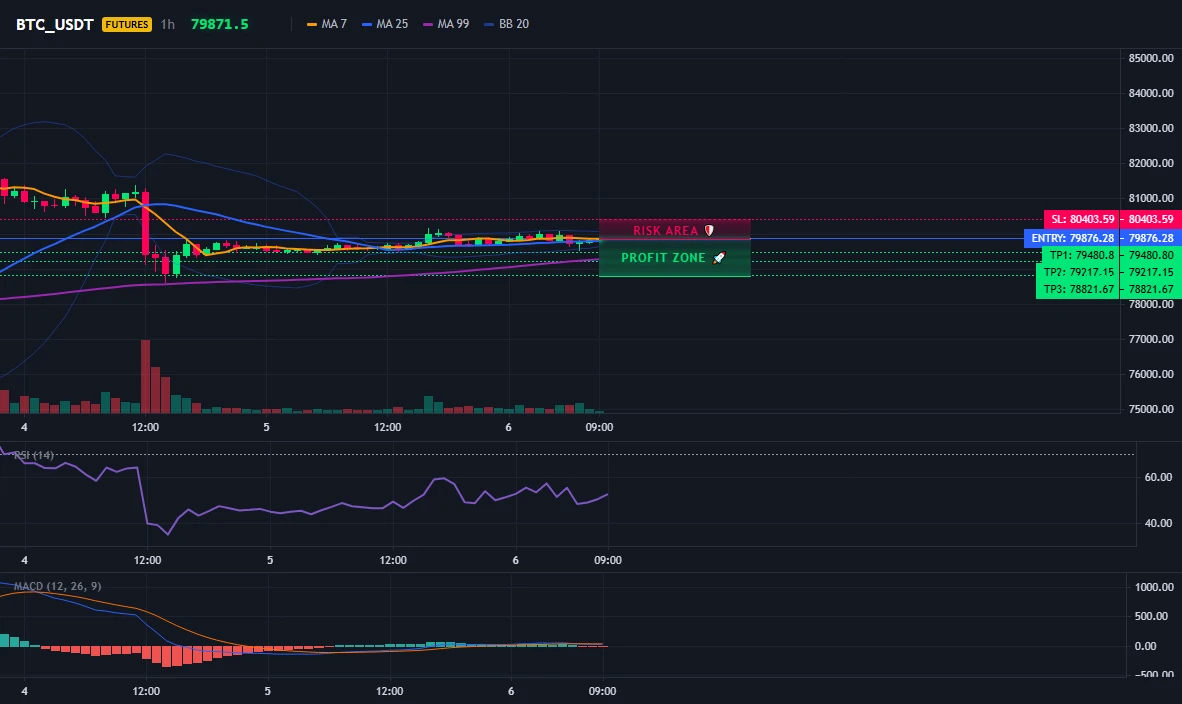Click the large red candle at 12:00 on day 4

pyautogui.click(x=145, y=224)
